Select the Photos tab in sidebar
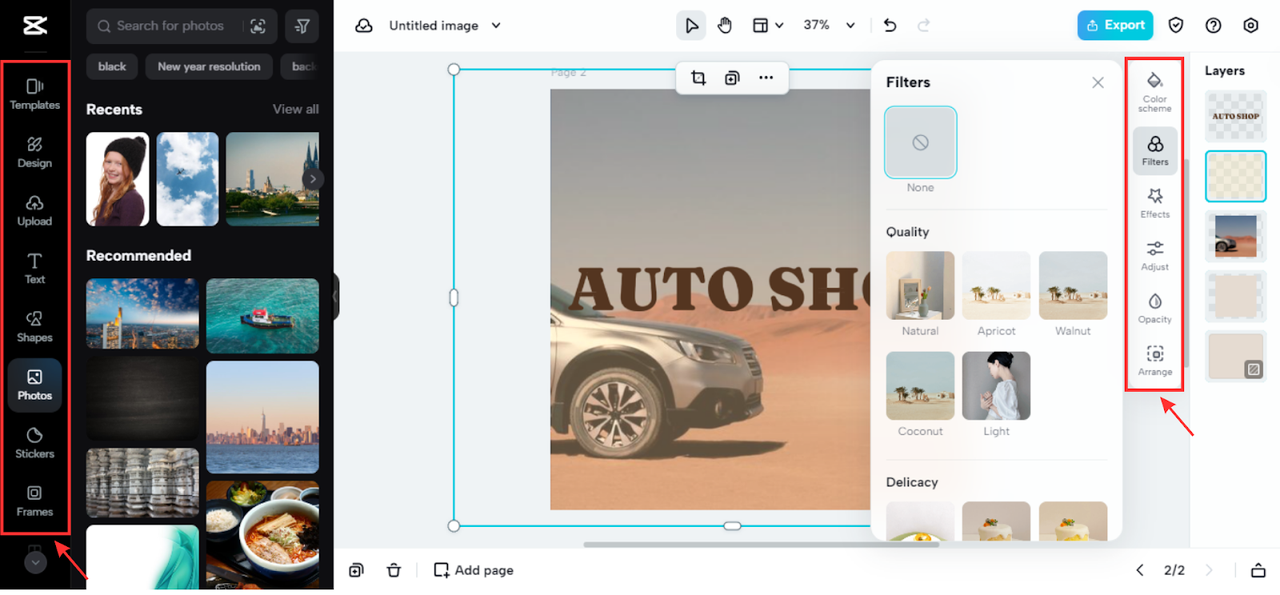 tap(35, 385)
